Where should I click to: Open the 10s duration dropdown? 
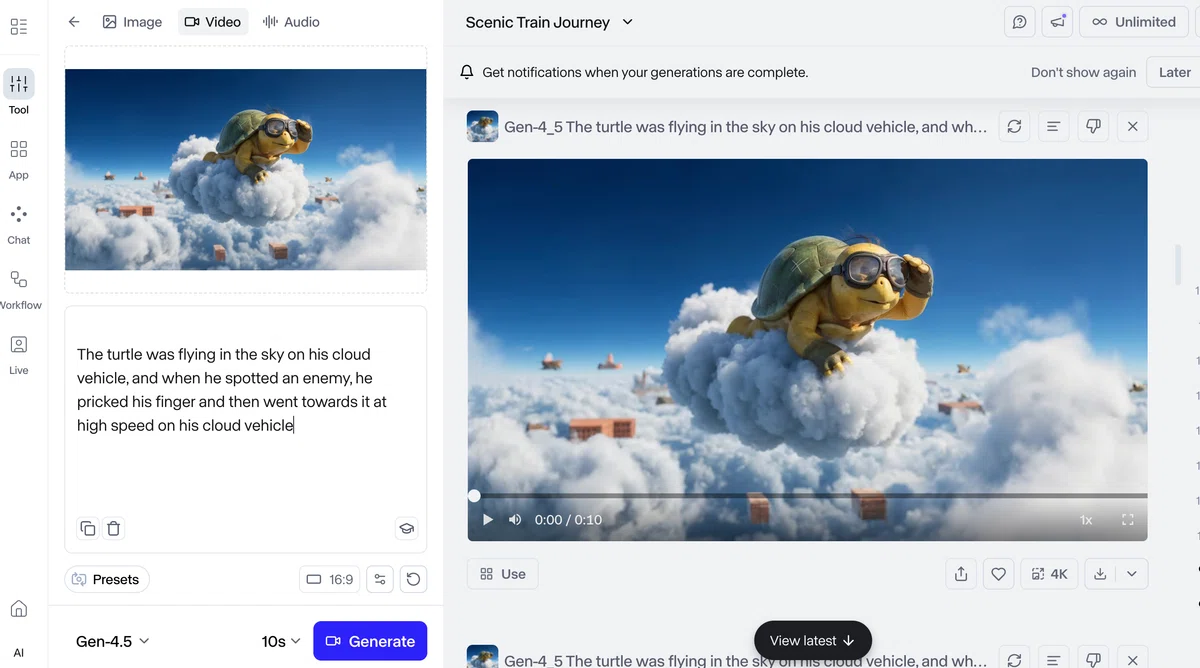(x=281, y=641)
